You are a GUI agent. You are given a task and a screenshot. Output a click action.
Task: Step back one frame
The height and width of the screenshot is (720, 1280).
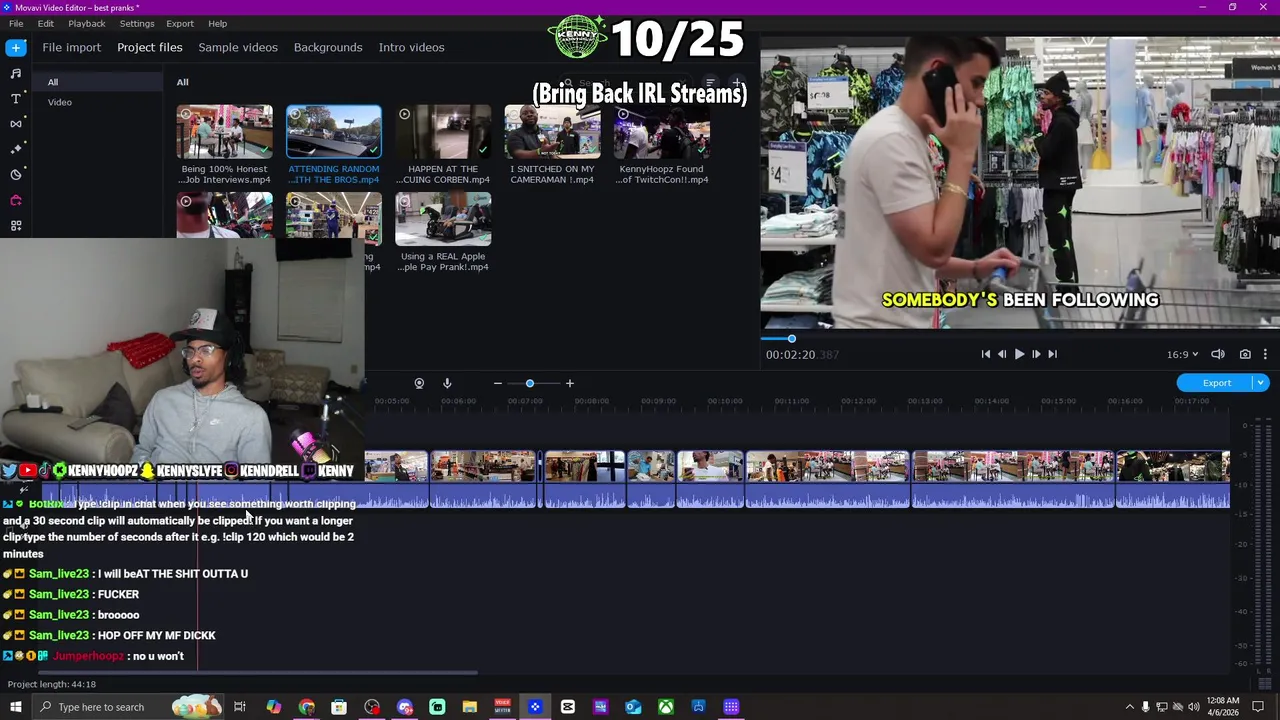point(1002,354)
